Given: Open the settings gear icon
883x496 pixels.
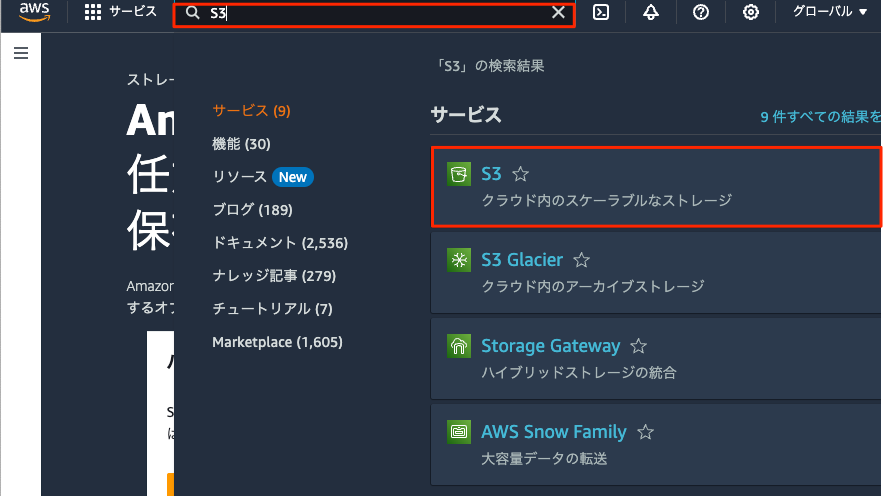Looking at the screenshot, I should [750, 12].
